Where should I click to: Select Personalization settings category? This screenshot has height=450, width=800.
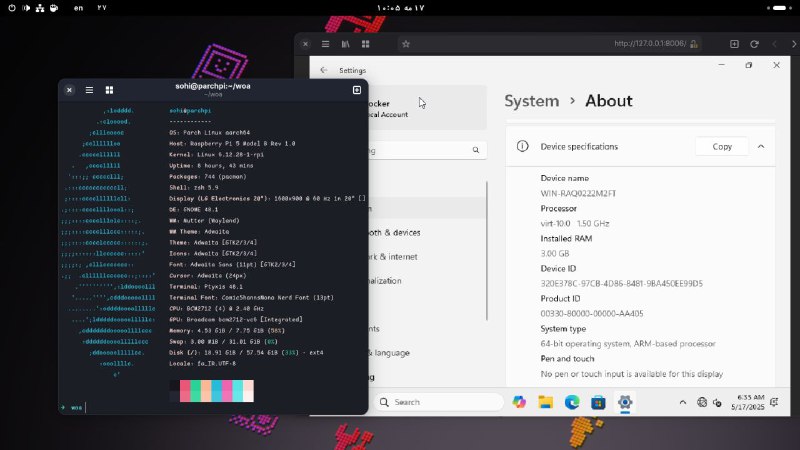pyautogui.click(x=385, y=281)
